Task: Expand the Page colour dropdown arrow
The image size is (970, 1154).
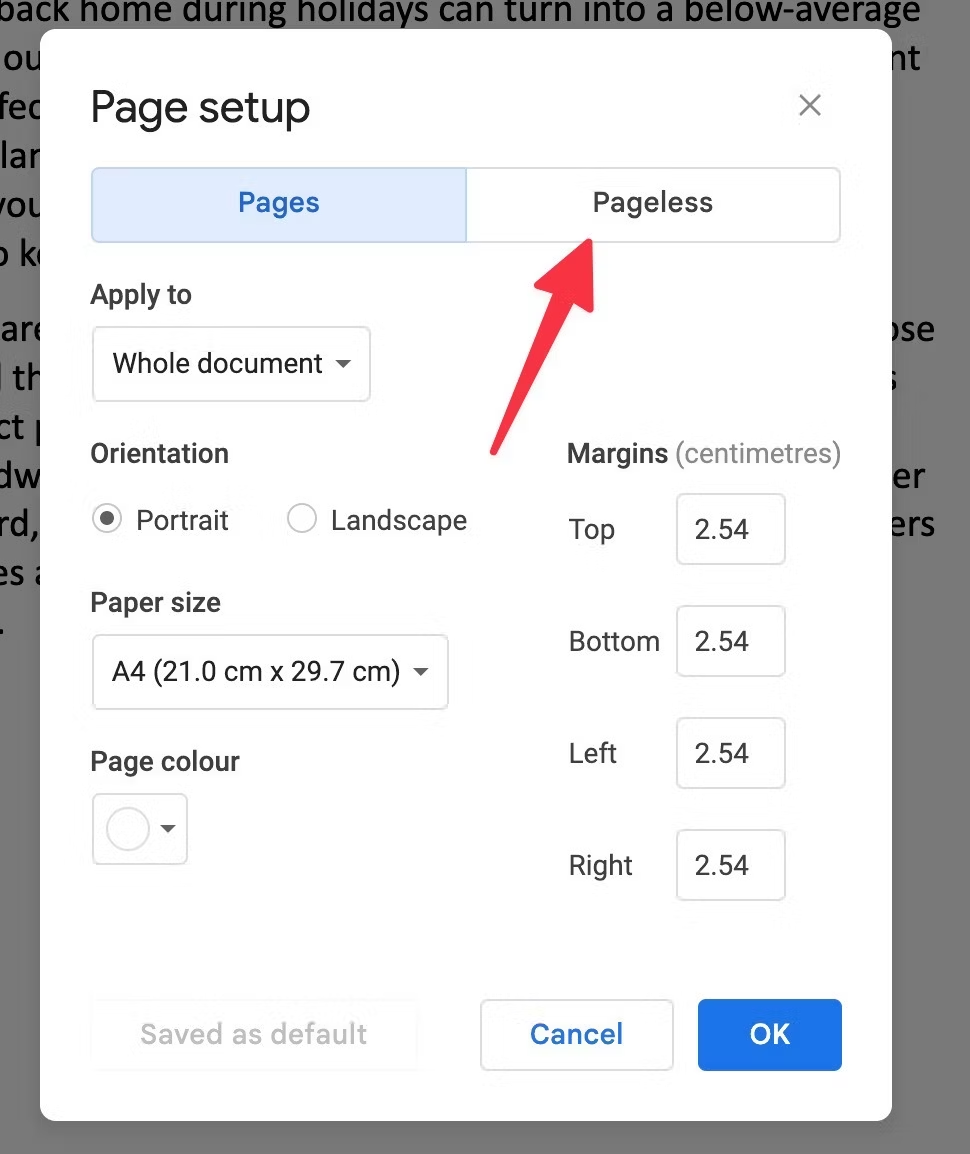Action: [x=168, y=829]
